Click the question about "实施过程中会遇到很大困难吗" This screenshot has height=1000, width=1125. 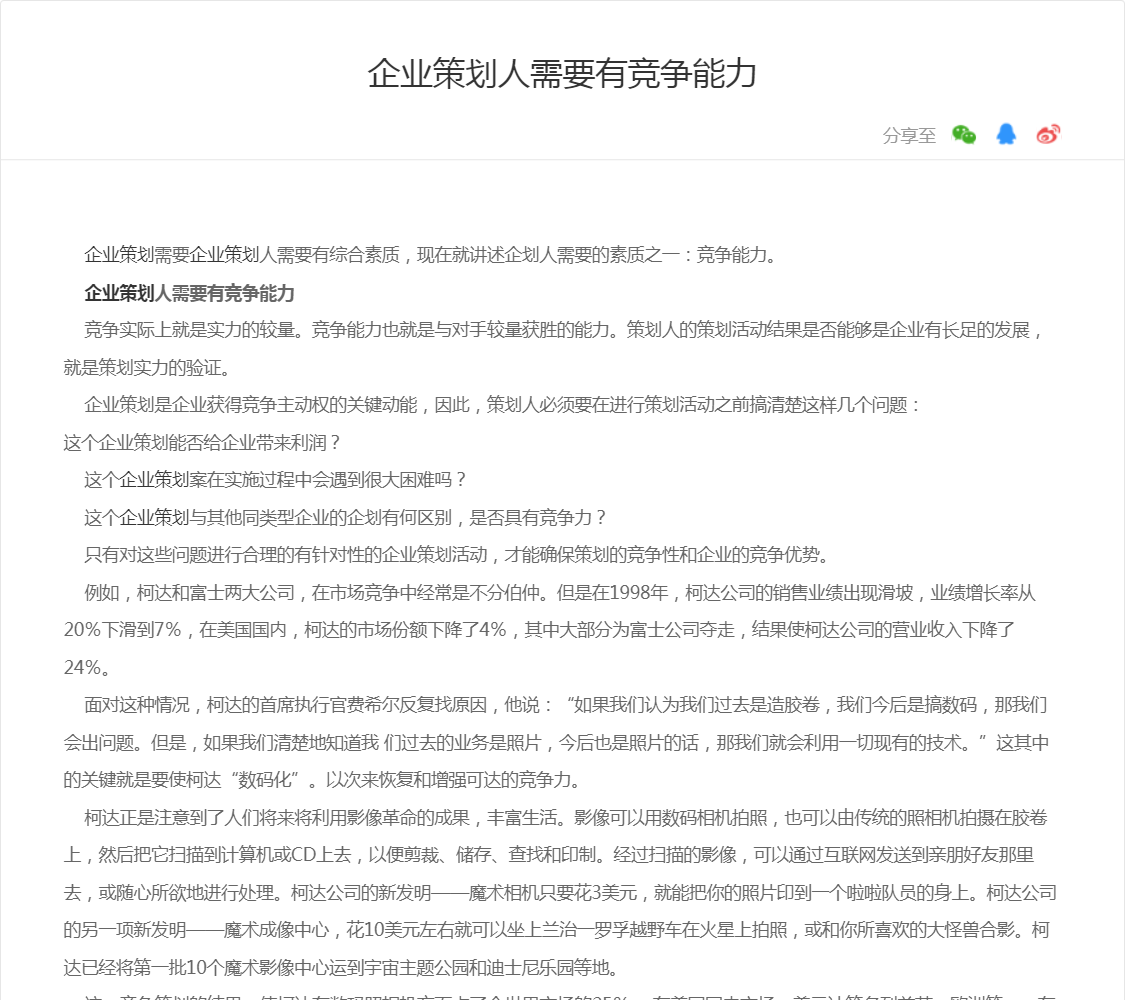(x=276, y=480)
